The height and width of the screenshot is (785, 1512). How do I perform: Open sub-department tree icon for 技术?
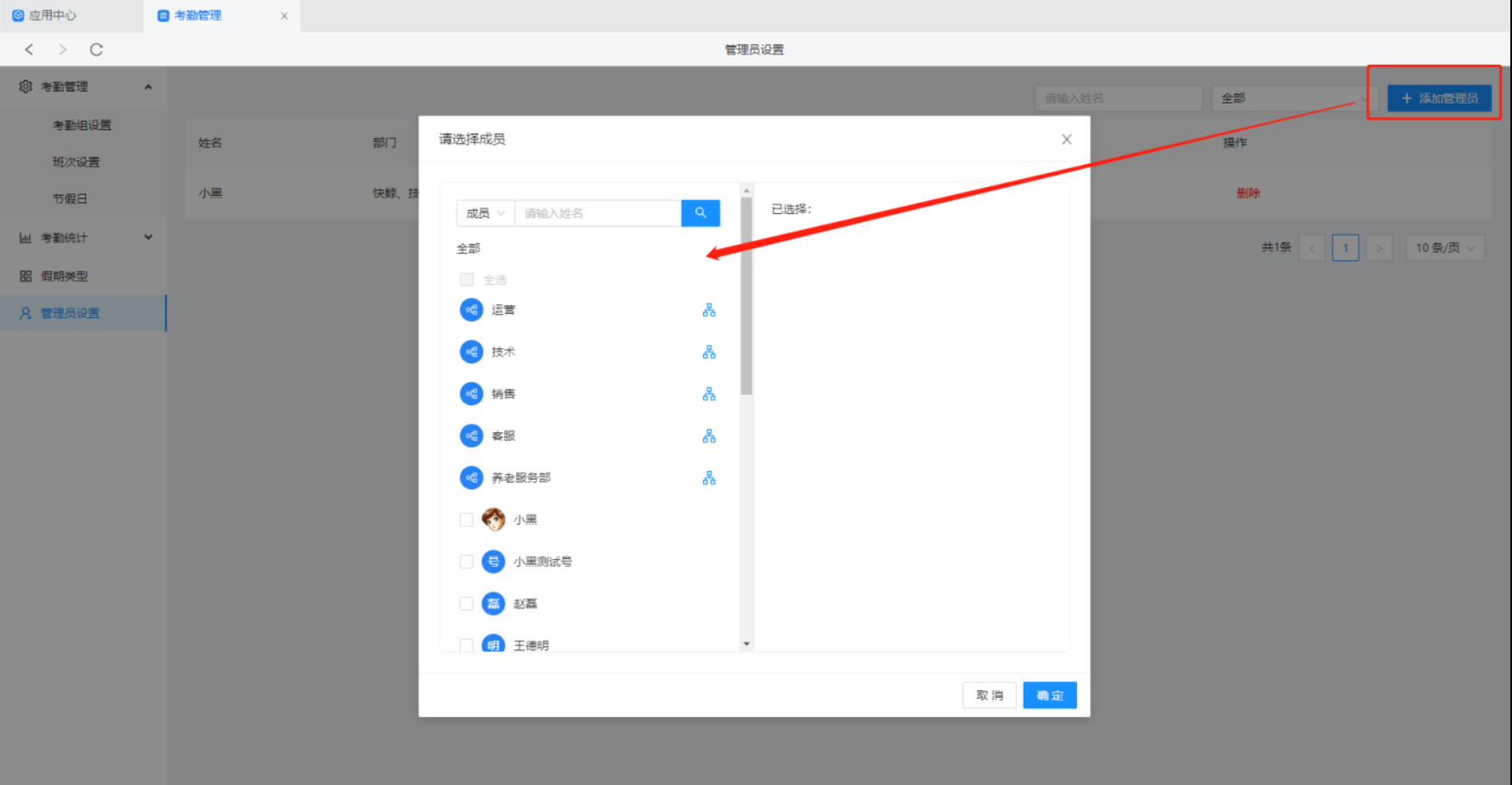(x=709, y=352)
